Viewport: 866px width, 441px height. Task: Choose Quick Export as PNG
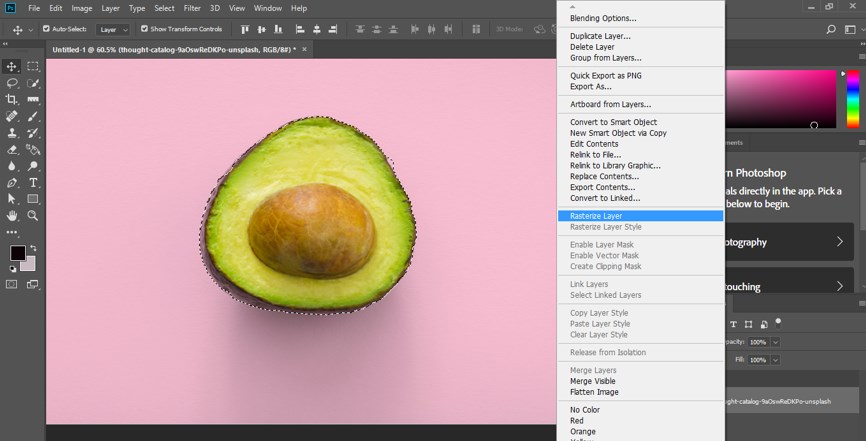(x=605, y=76)
